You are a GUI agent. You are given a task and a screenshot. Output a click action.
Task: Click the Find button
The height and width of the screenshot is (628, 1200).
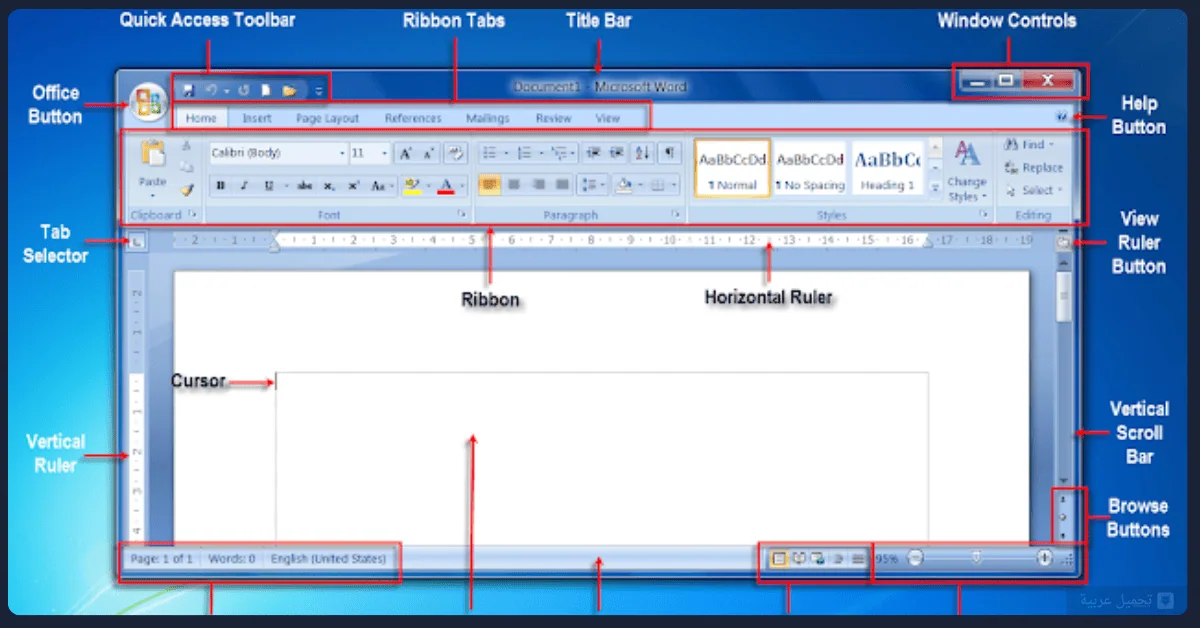(x=1029, y=145)
